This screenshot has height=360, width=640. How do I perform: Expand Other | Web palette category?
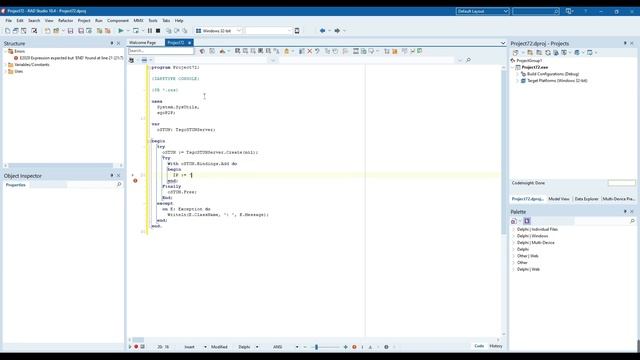(513, 256)
